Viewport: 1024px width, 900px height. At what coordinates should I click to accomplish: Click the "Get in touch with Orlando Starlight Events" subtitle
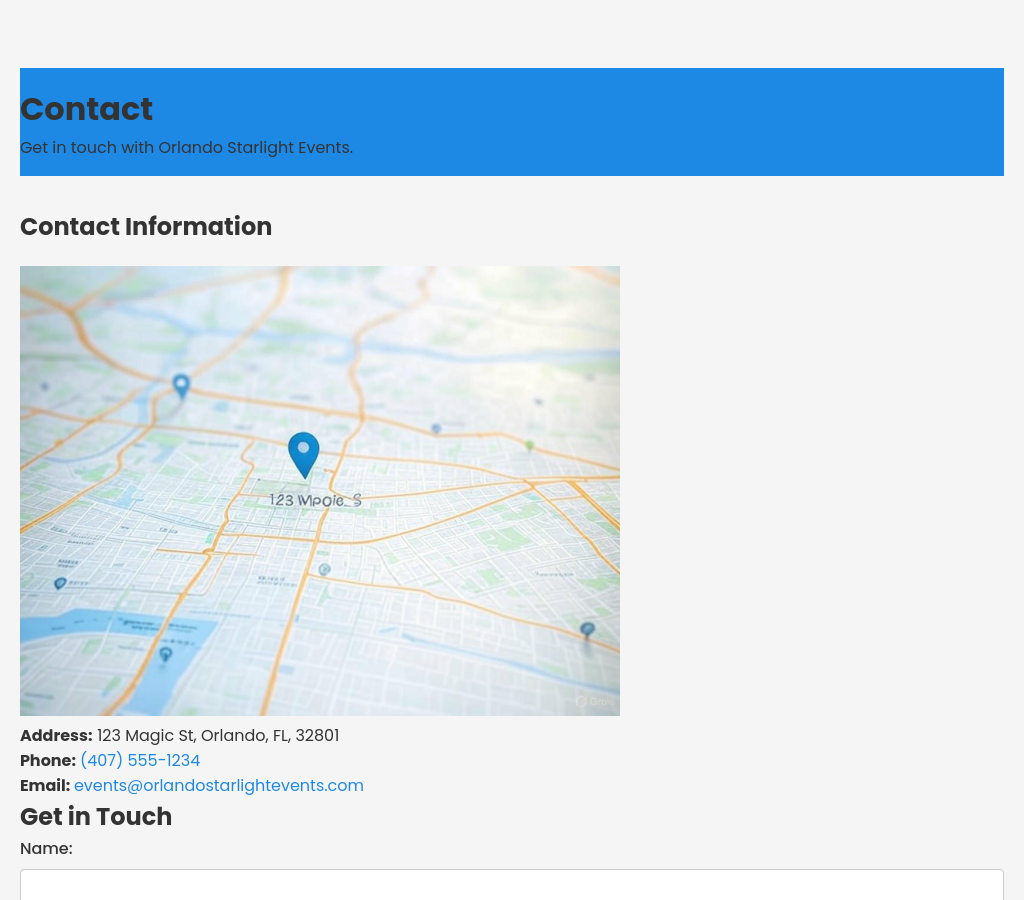(186, 148)
